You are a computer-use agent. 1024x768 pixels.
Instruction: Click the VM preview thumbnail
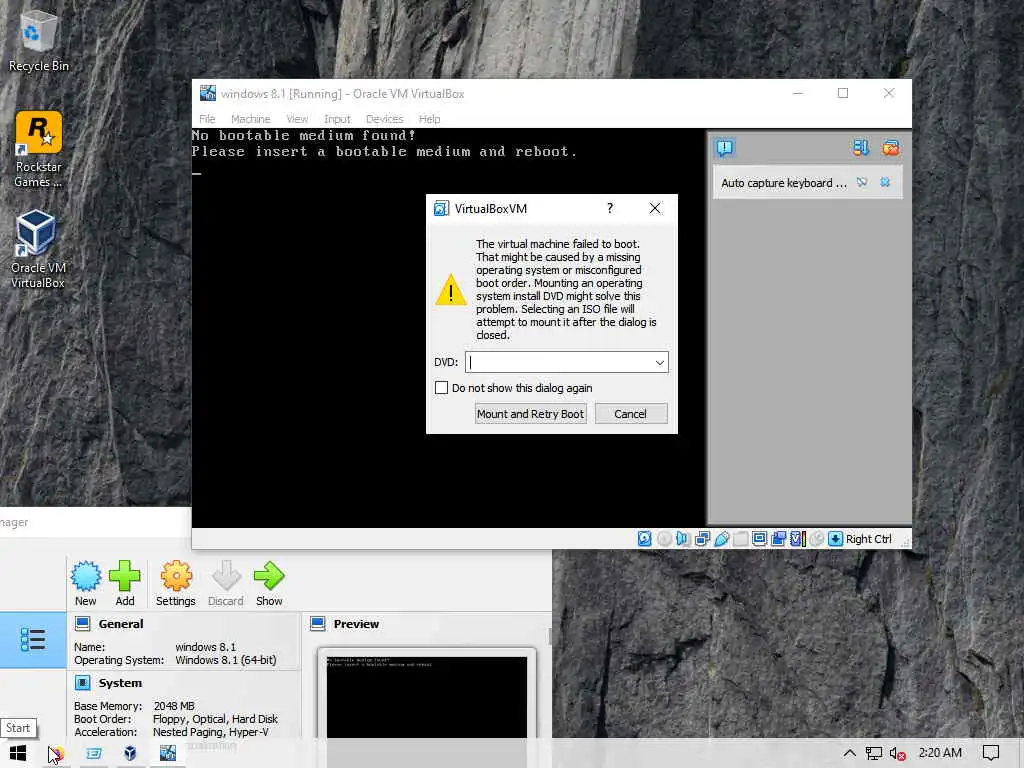[x=426, y=697]
